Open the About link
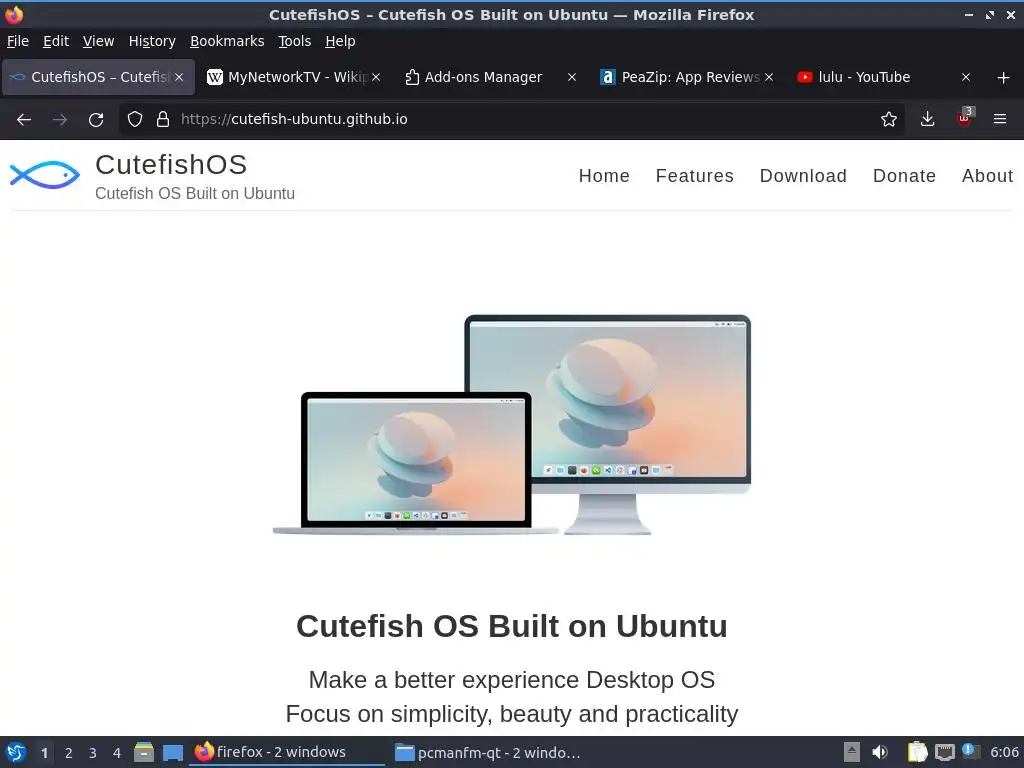Viewport: 1024px width, 768px height. coord(987,176)
